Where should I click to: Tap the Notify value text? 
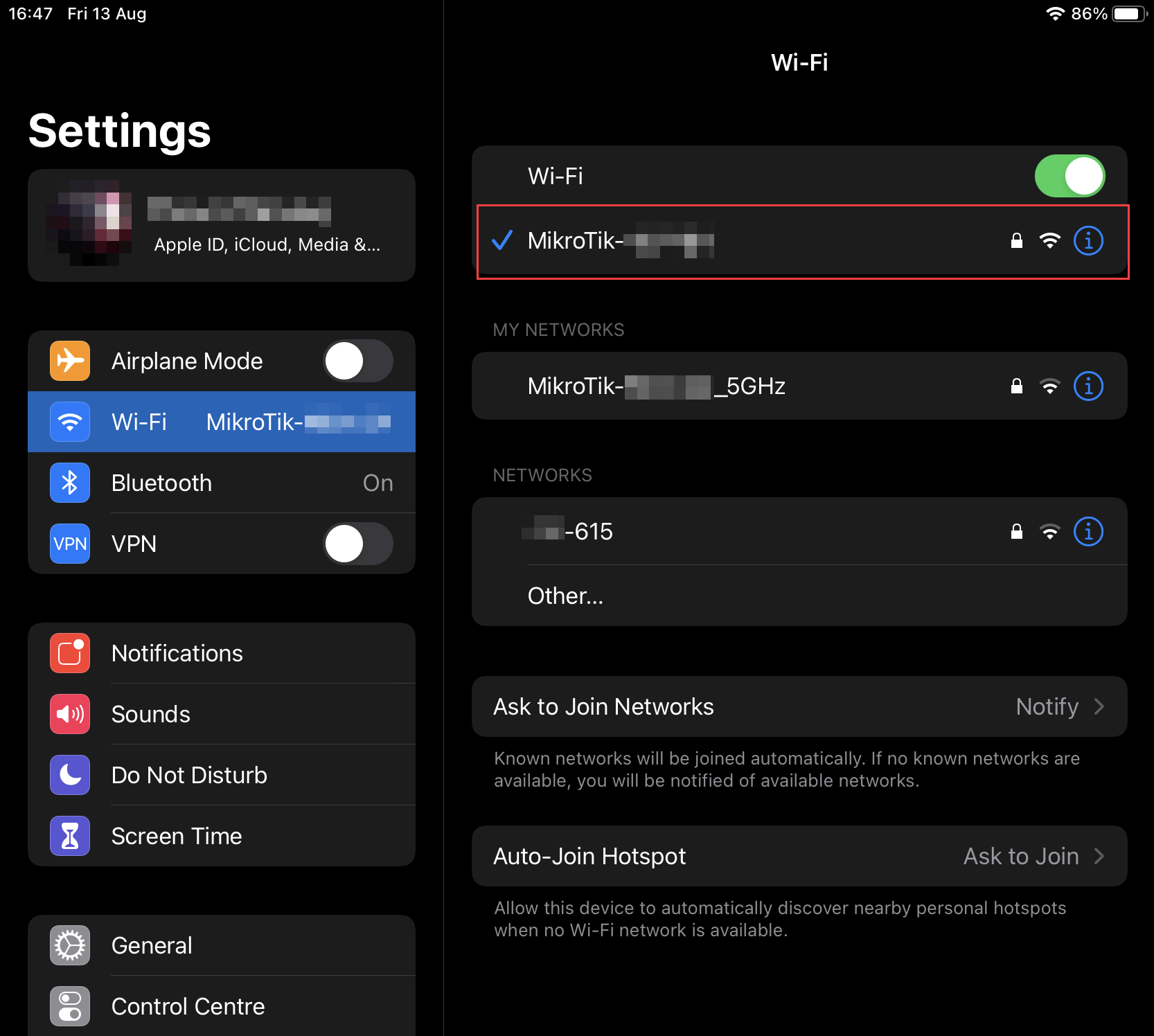(1047, 706)
